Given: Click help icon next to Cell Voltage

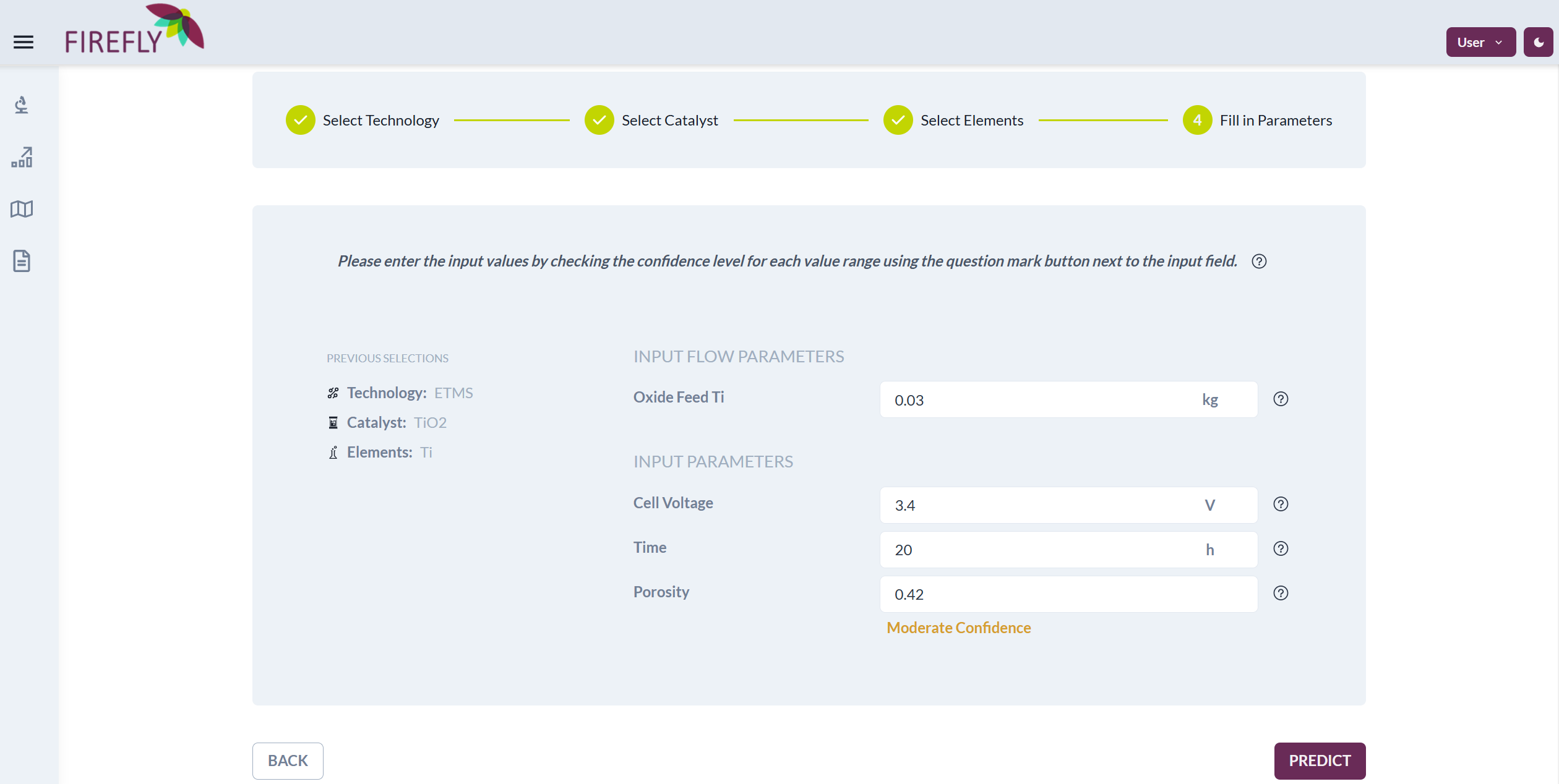Looking at the screenshot, I should pyautogui.click(x=1281, y=504).
